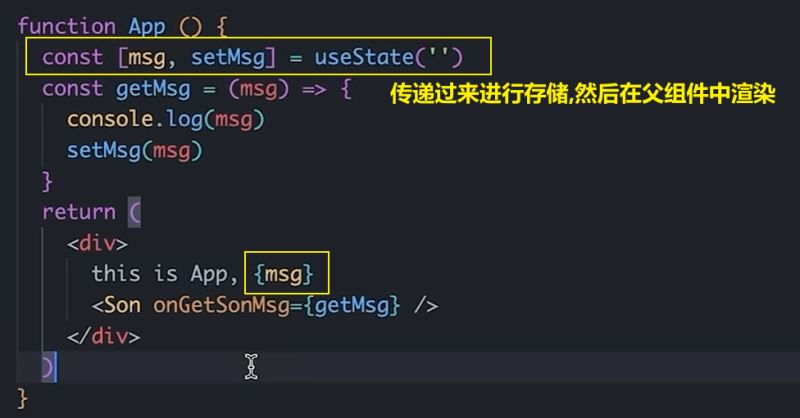The width and height of the screenshot is (800, 418).
Task: Click the final closing brace of App
Action: tap(22, 399)
